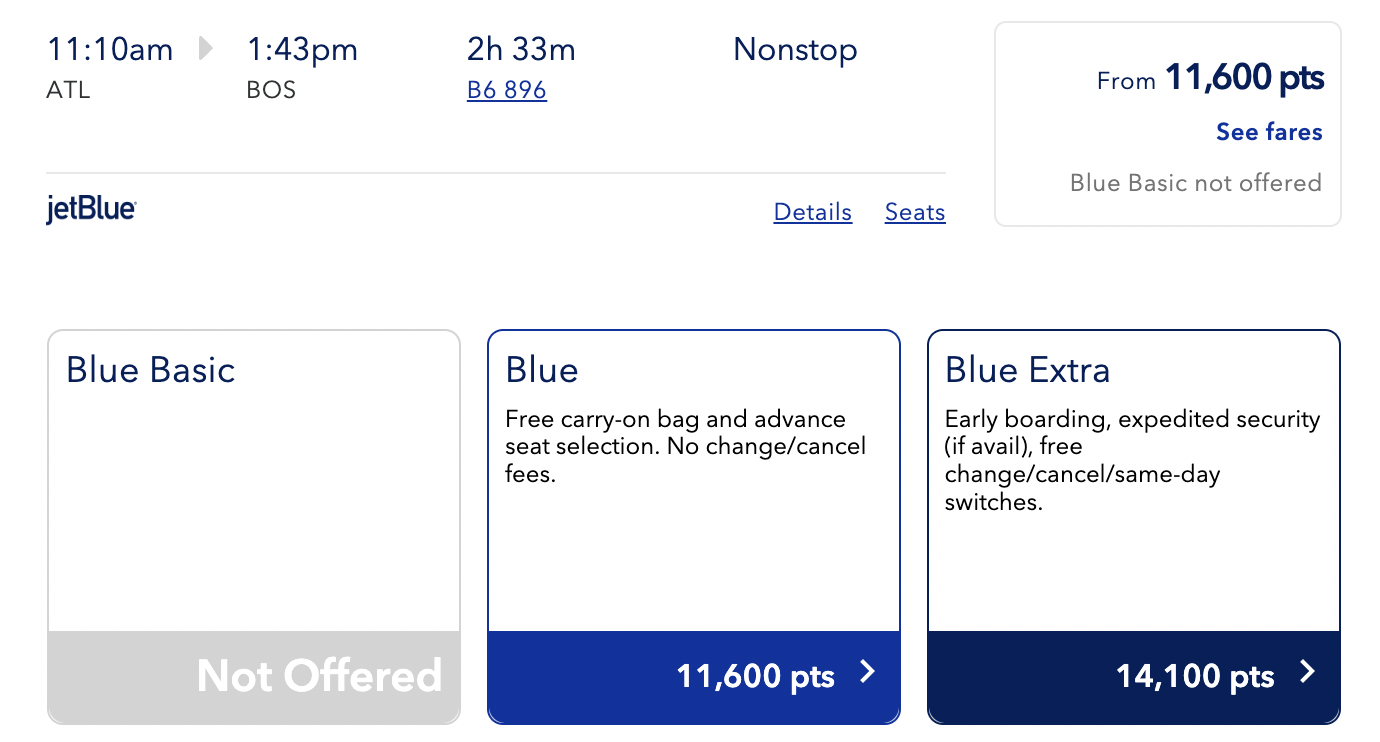The height and width of the screenshot is (742, 1380).
Task: Click the grayed-out Not Offered bar
Action: click(x=254, y=677)
